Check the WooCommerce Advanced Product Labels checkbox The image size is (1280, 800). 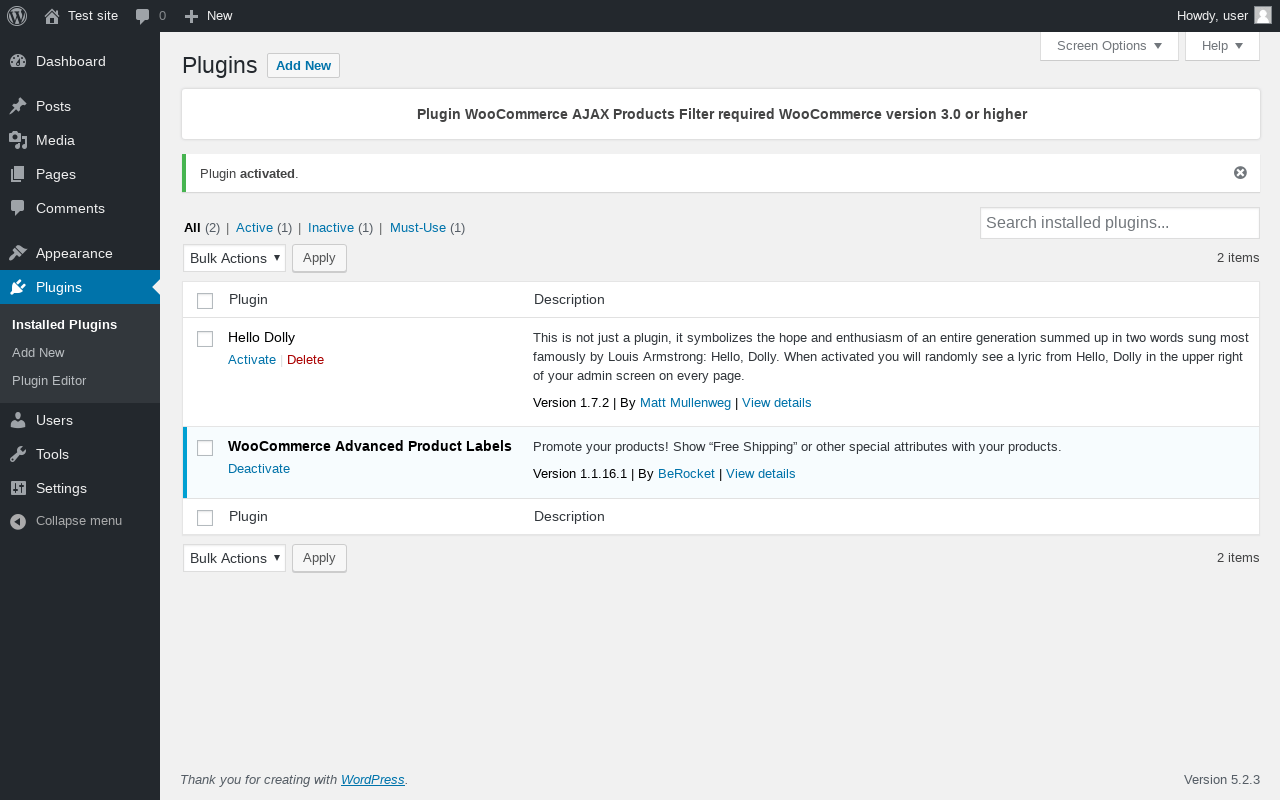(x=205, y=447)
